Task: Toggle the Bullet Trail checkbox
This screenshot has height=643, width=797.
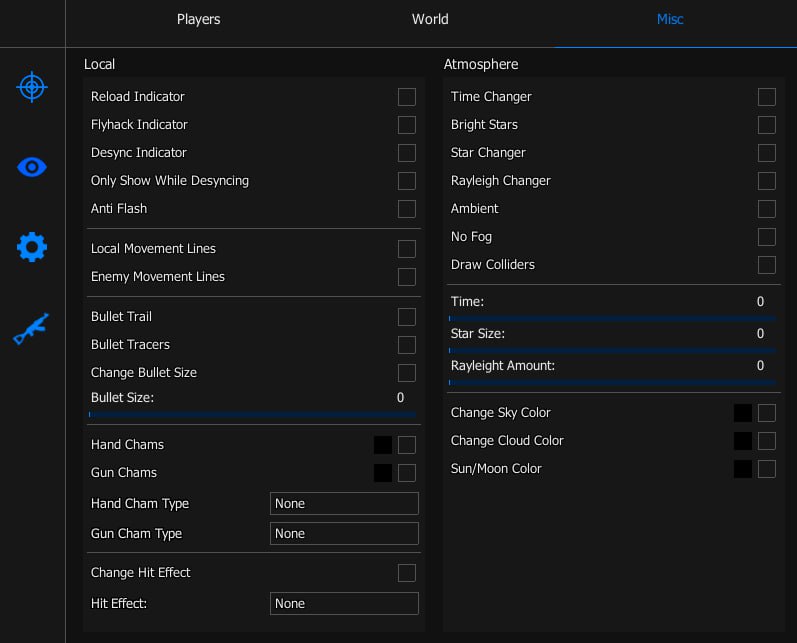Action: [x=407, y=317]
